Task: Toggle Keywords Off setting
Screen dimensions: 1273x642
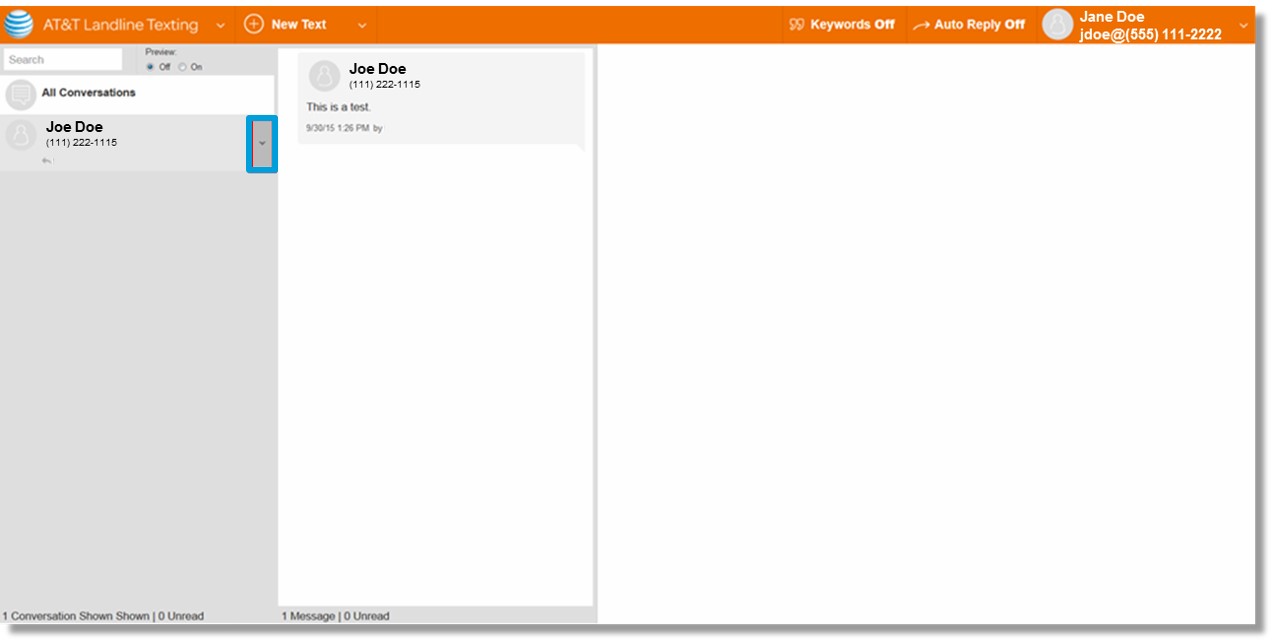Action: (852, 25)
